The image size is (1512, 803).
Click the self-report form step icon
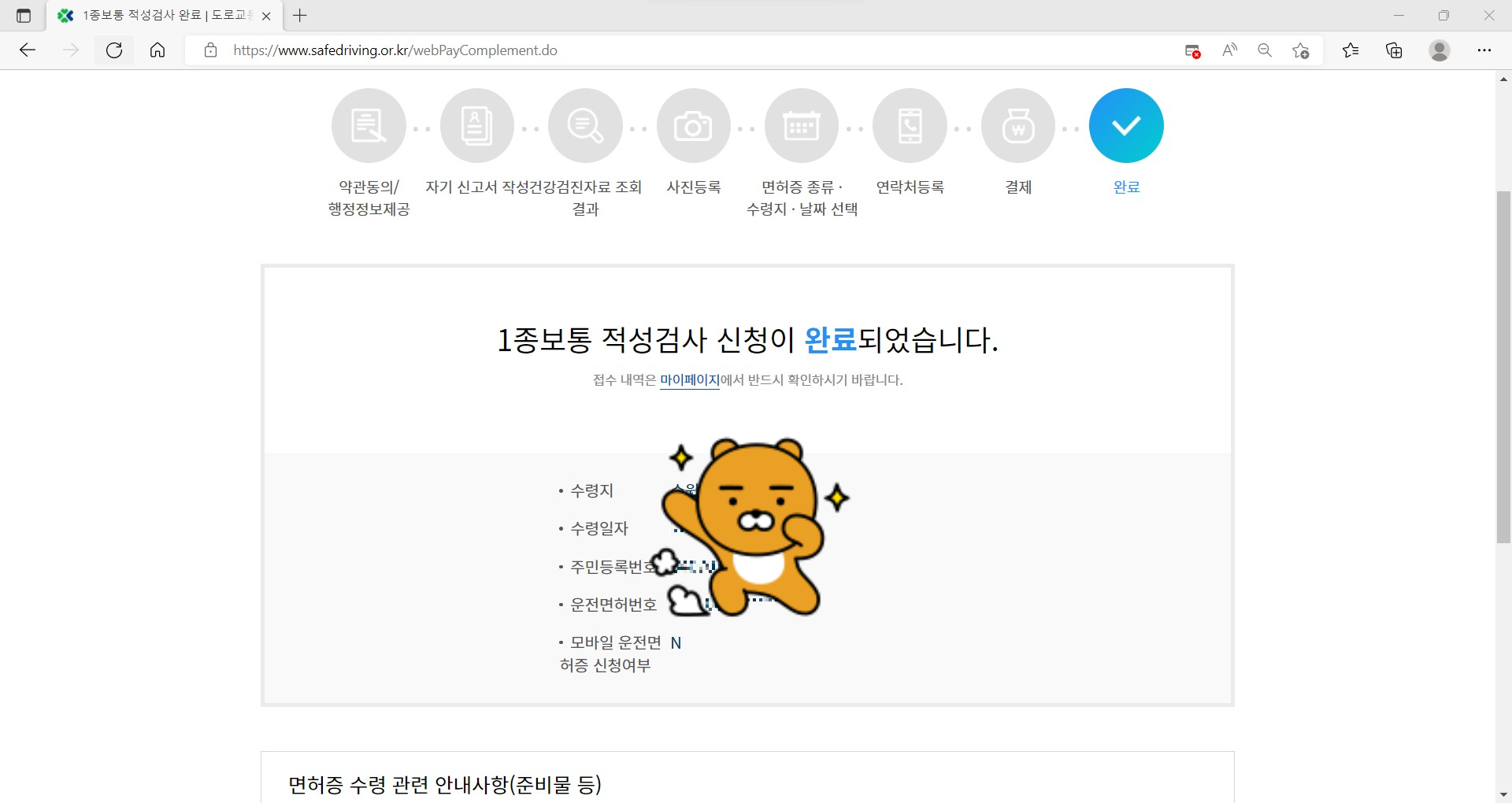[477, 126]
